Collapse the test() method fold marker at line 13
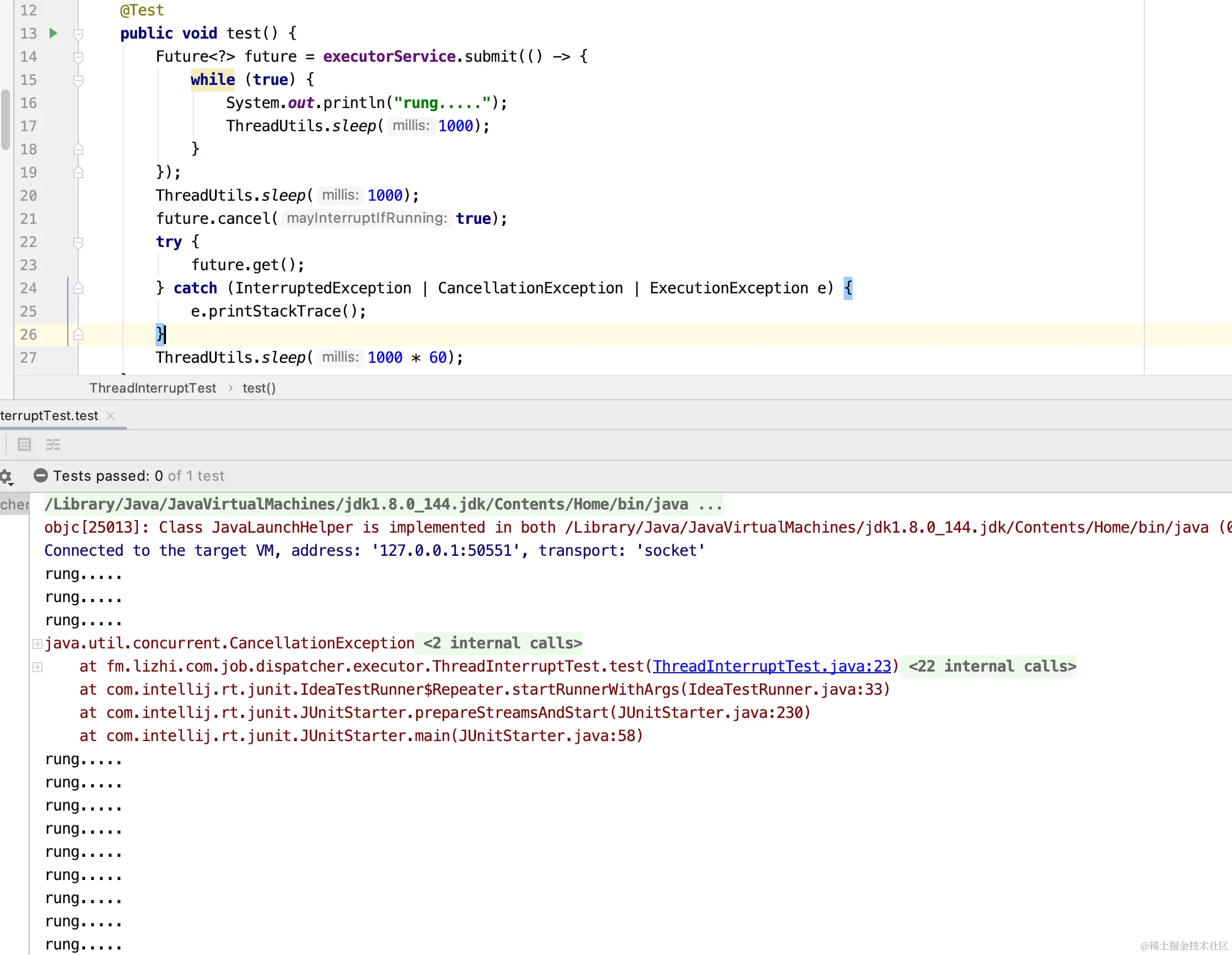1232x955 pixels. click(78, 34)
